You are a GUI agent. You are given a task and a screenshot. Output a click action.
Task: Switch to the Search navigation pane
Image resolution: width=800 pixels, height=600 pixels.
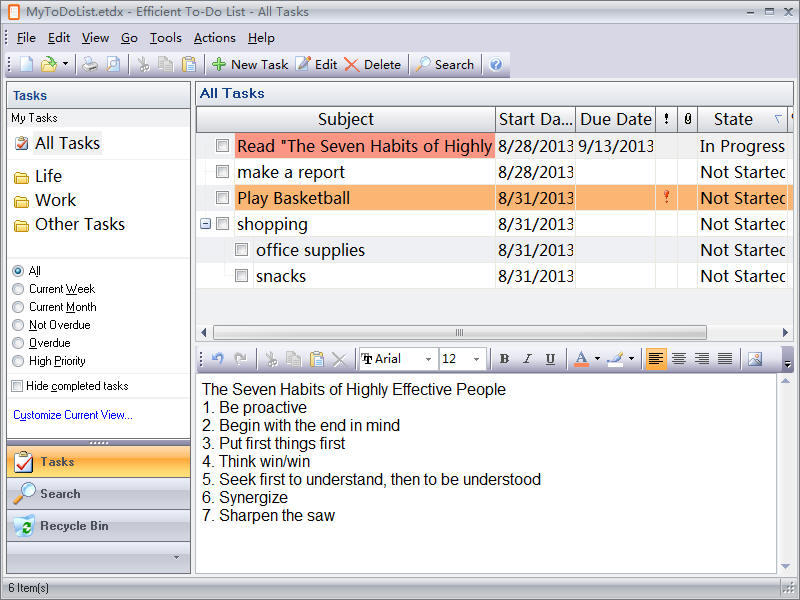point(98,494)
